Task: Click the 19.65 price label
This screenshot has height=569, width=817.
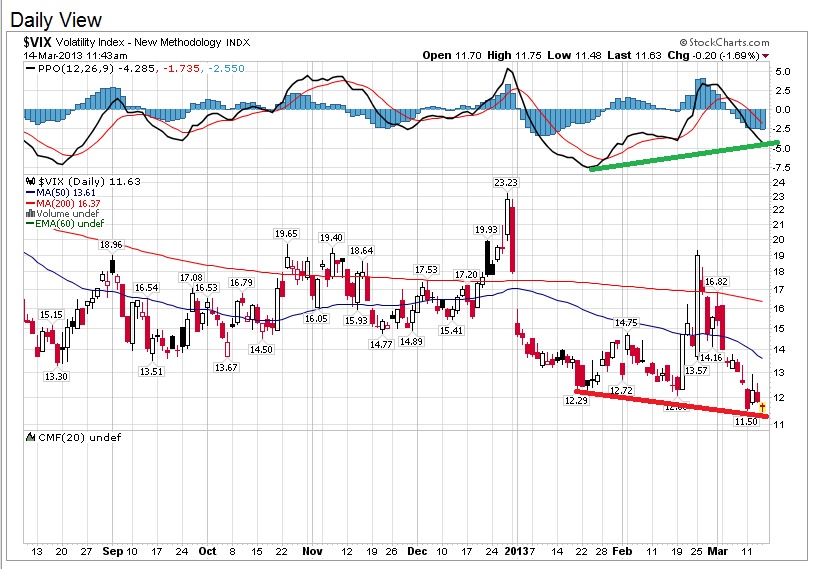Action: (286, 234)
